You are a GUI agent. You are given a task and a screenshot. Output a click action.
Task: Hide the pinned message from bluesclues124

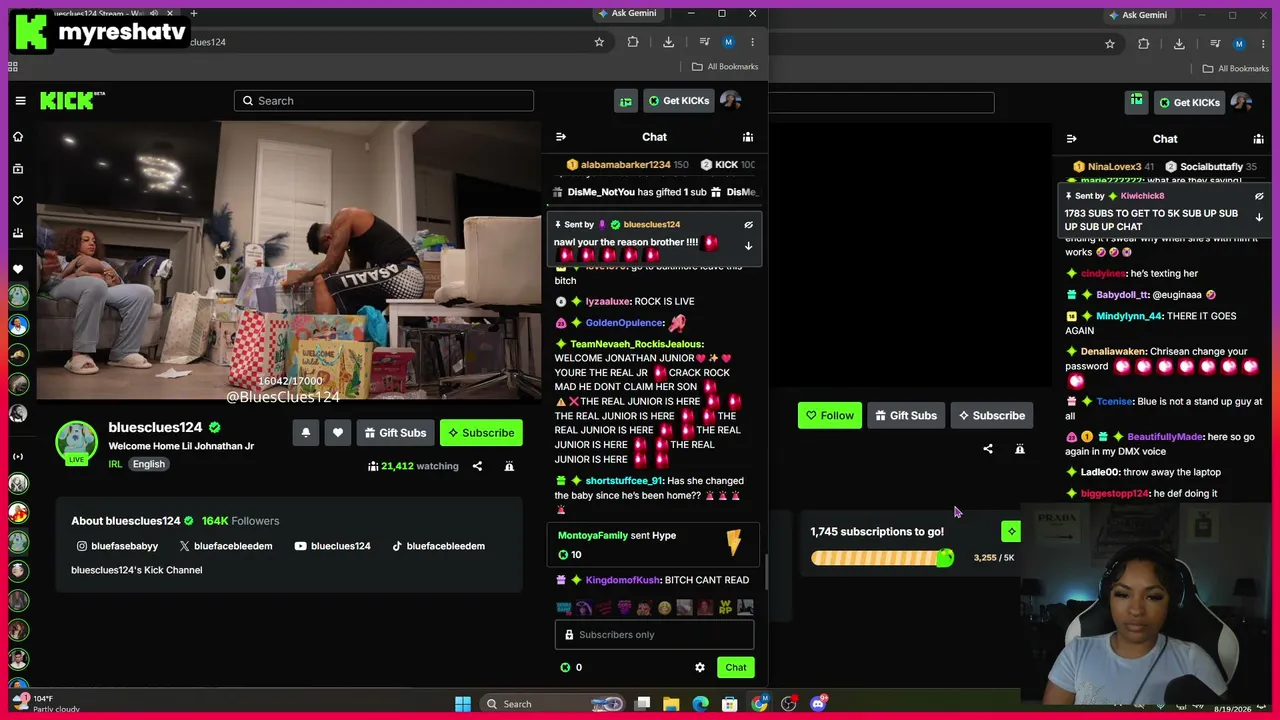pyautogui.click(x=748, y=225)
